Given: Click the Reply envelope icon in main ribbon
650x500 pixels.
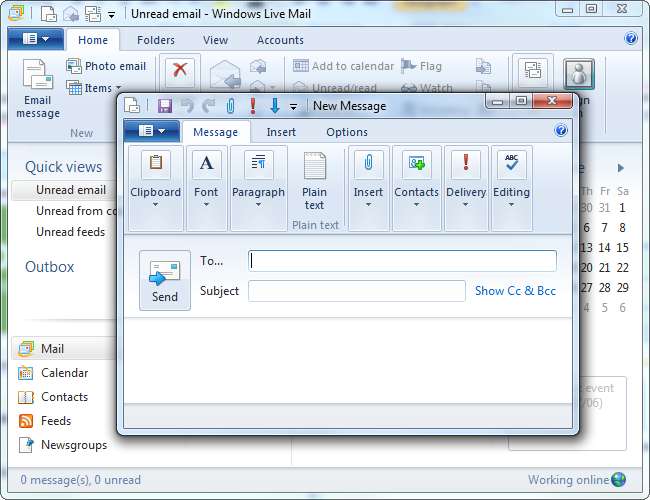Looking at the screenshot, I should 225,75.
